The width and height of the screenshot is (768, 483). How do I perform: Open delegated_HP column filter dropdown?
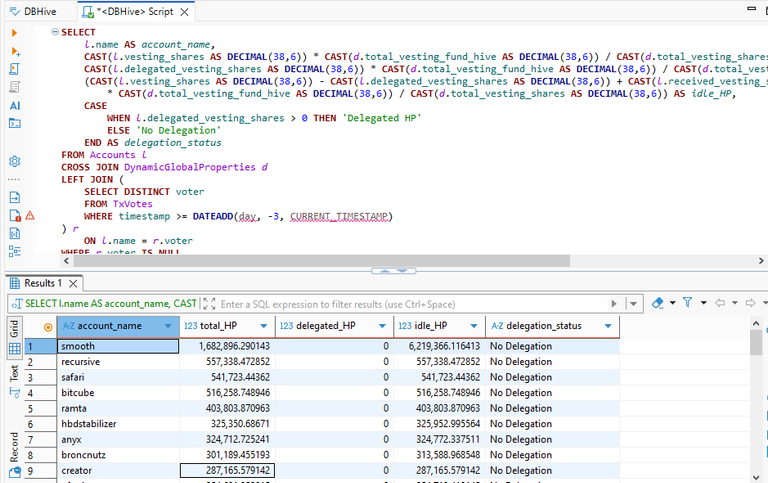(383, 326)
